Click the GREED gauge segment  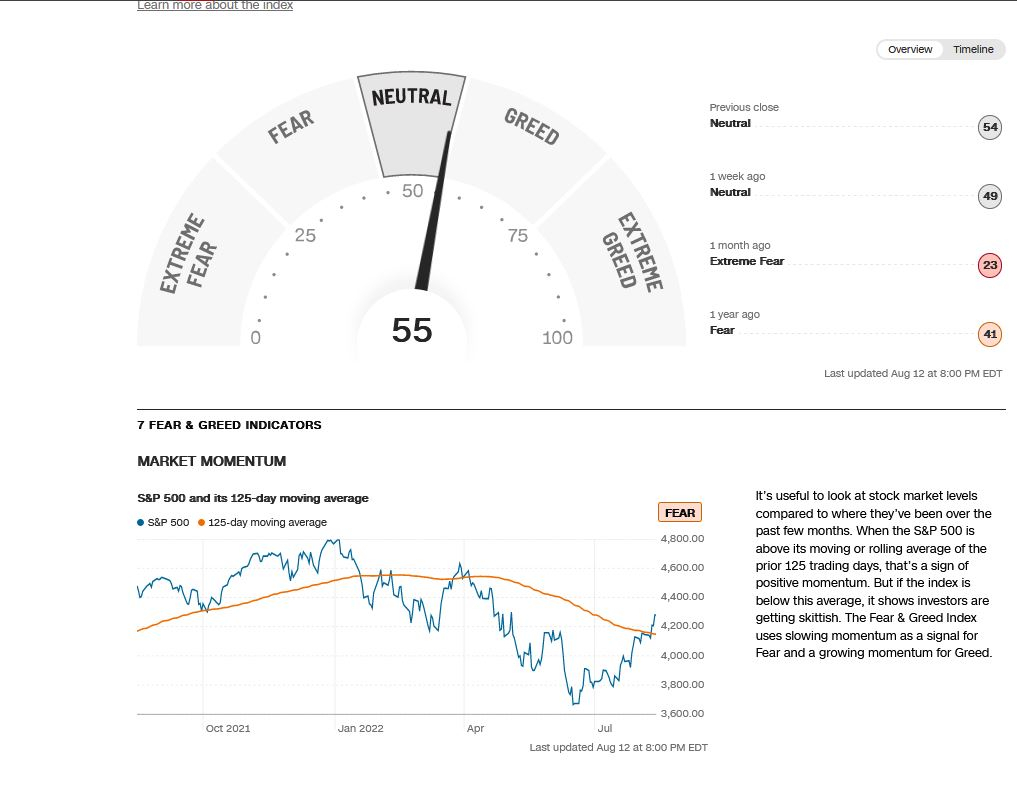529,146
